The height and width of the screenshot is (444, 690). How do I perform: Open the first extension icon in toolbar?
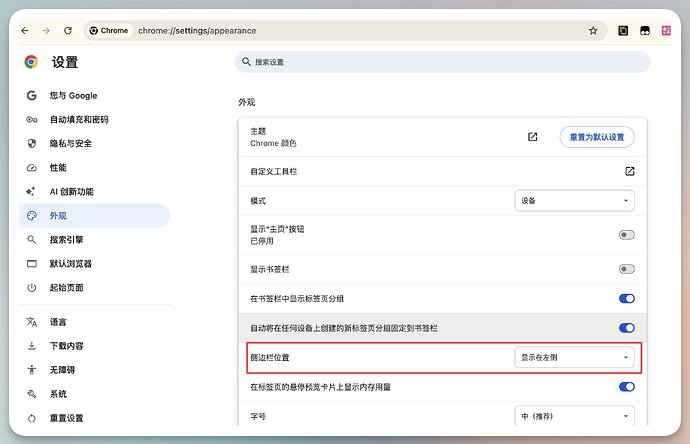click(x=623, y=30)
